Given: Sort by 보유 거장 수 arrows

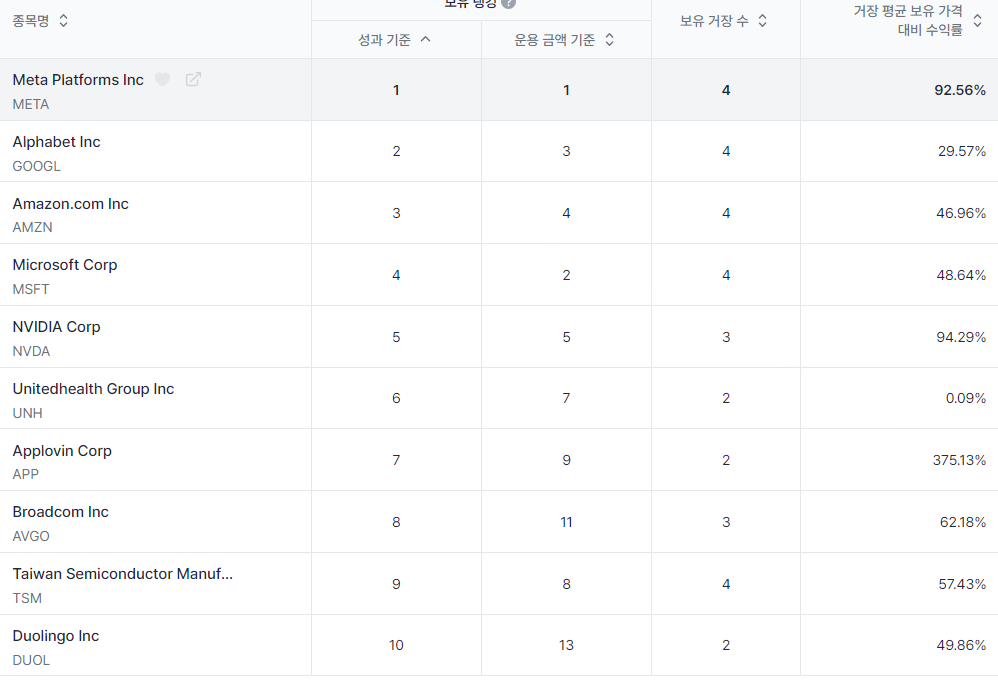Looking at the screenshot, I should pyautogui.click(x=763, y=20).
